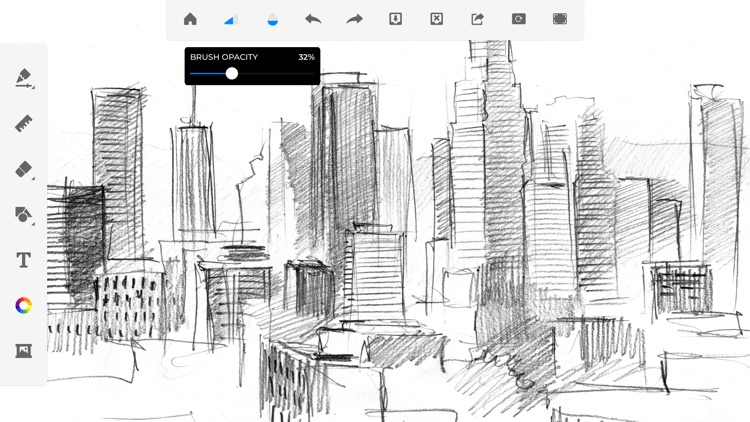
Task: Share the sketch
Action: pos(477,19)
